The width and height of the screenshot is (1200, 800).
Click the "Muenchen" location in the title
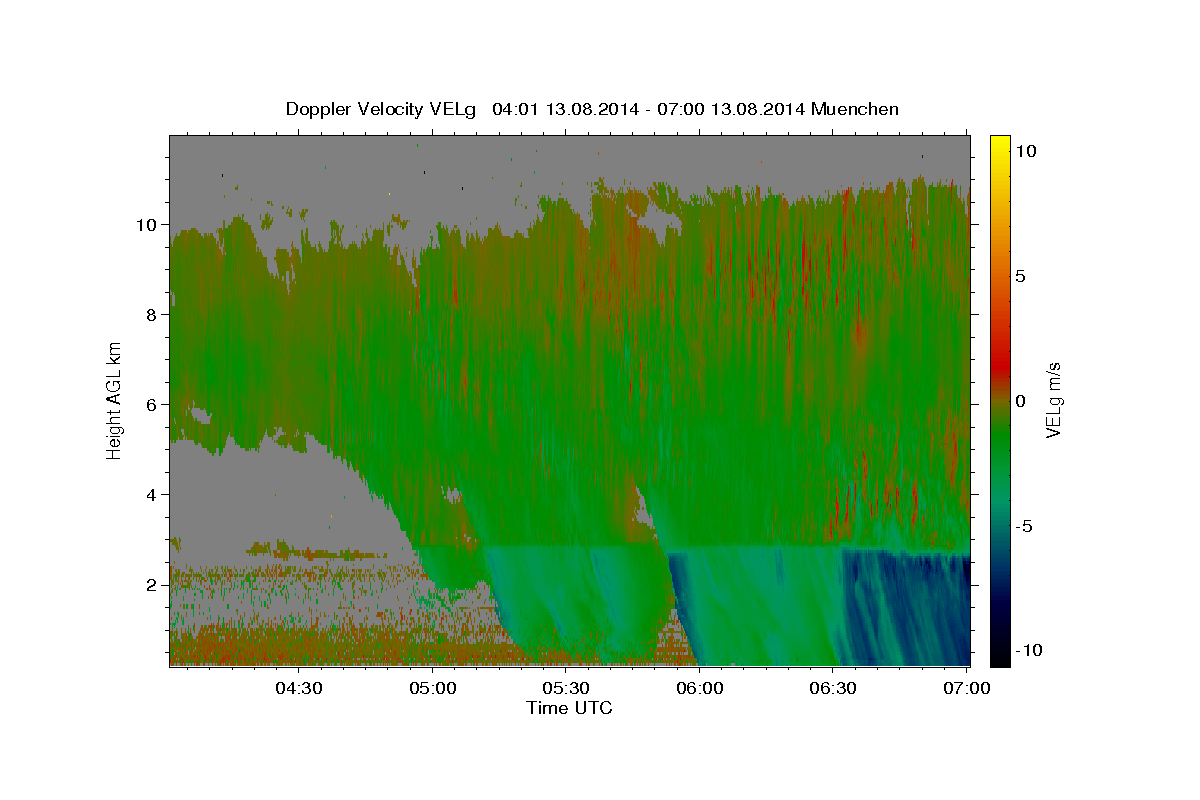(x=855, y=109)
